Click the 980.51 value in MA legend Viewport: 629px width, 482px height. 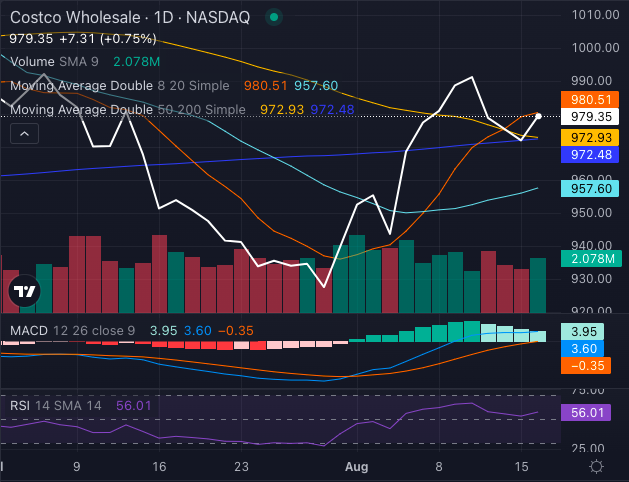tap(266, 86)
